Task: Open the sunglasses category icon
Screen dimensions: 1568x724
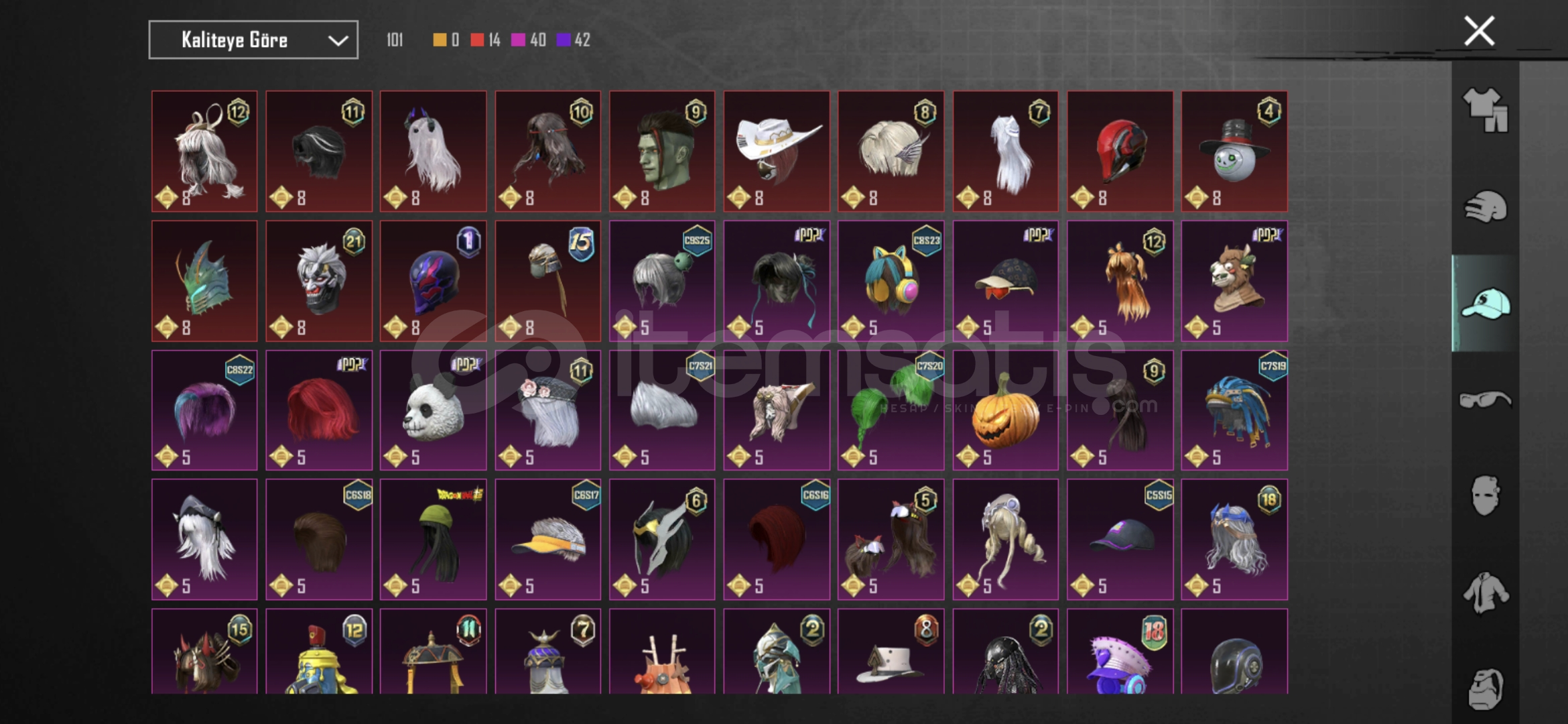Action: pos(1485,400)
